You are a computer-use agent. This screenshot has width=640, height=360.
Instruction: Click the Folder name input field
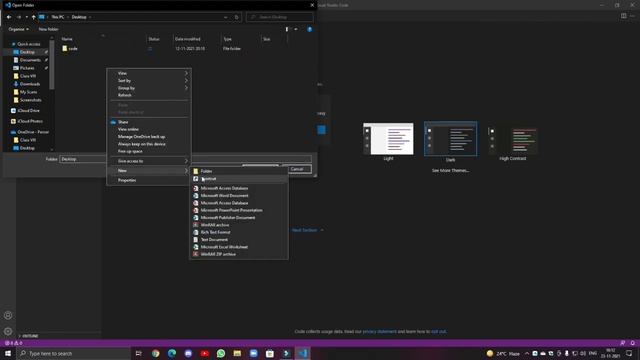pyautogui.click(x=185, y=159)
